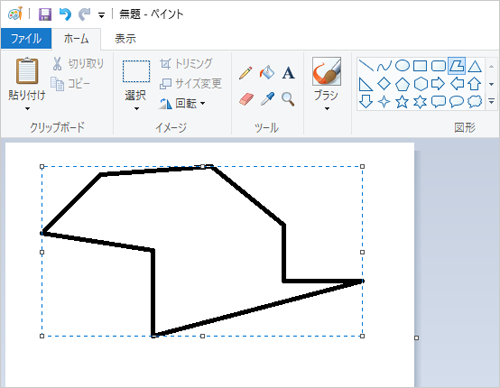Viewport: 500px width, 388px height.
Task: Select the Pentagon shape
Action: [402, 84]
